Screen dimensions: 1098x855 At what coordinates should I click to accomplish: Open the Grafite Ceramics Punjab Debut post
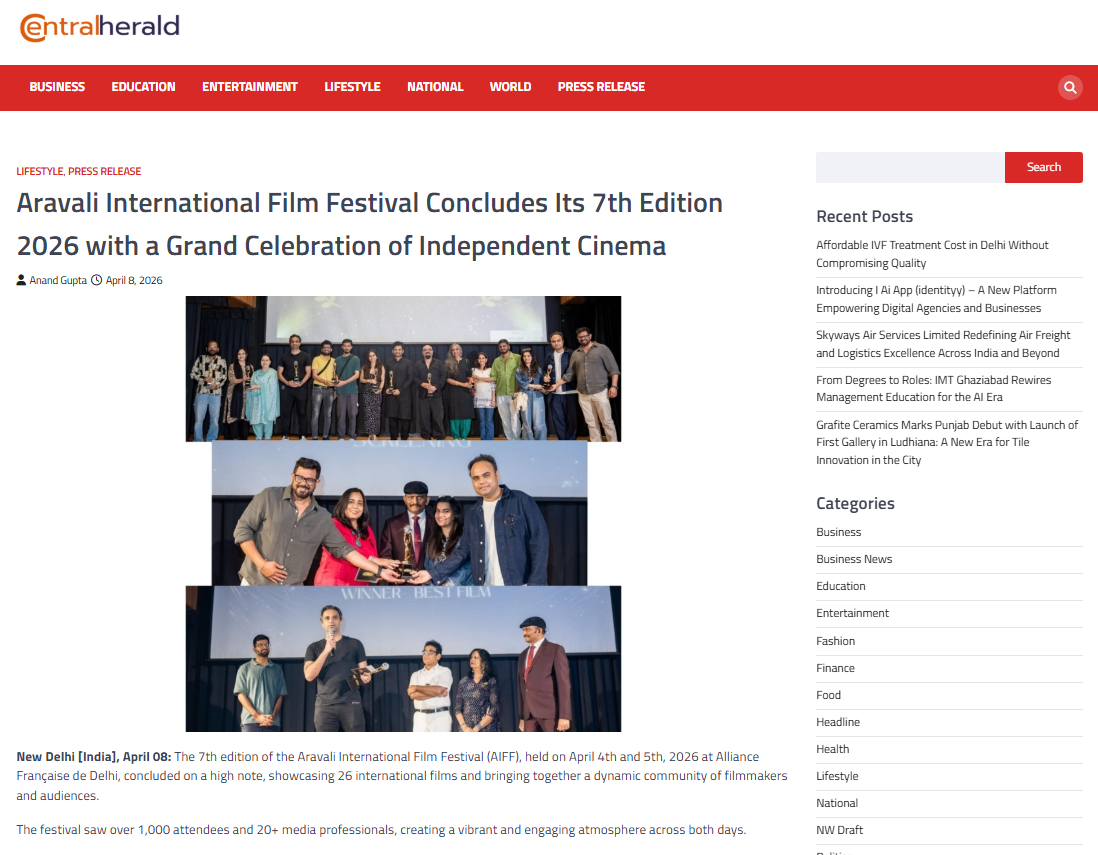click(x=946, y=442)
